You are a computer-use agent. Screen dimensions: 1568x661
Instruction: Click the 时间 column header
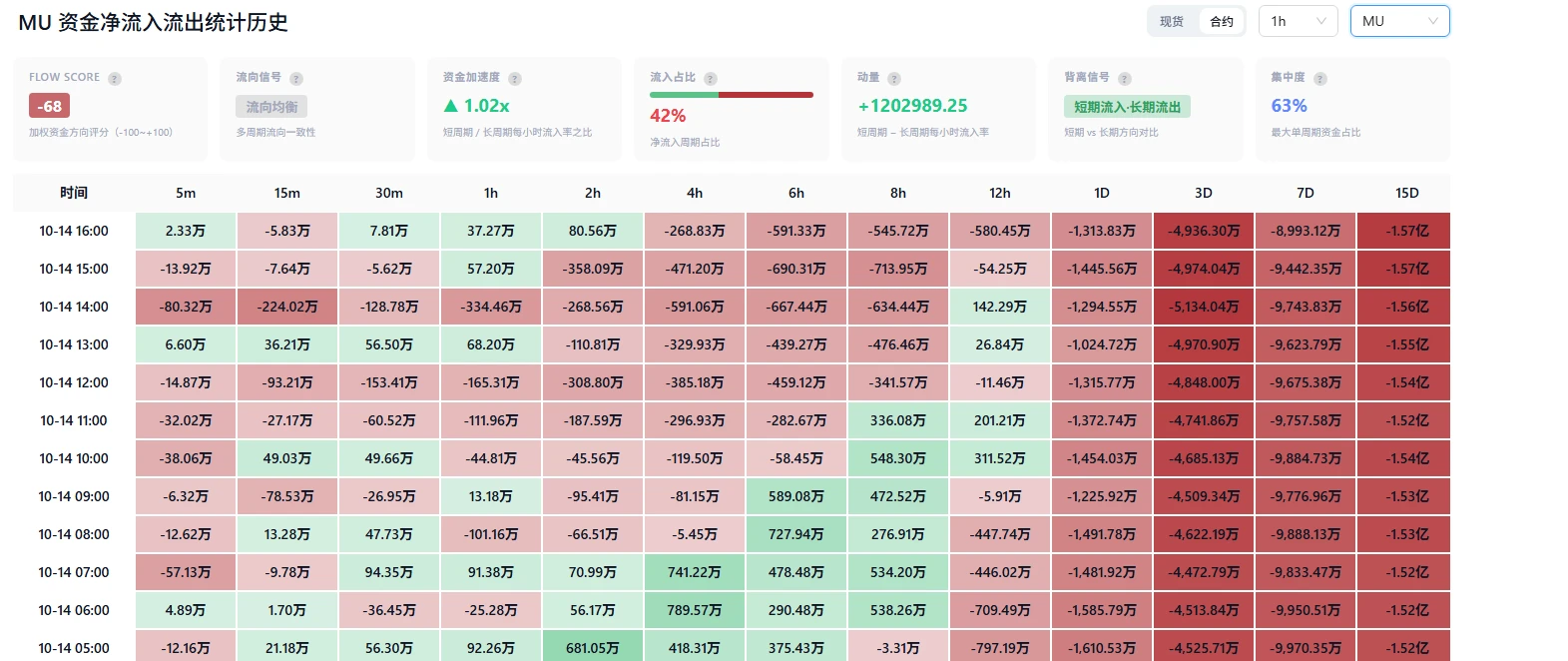click(x=74, y=193)
